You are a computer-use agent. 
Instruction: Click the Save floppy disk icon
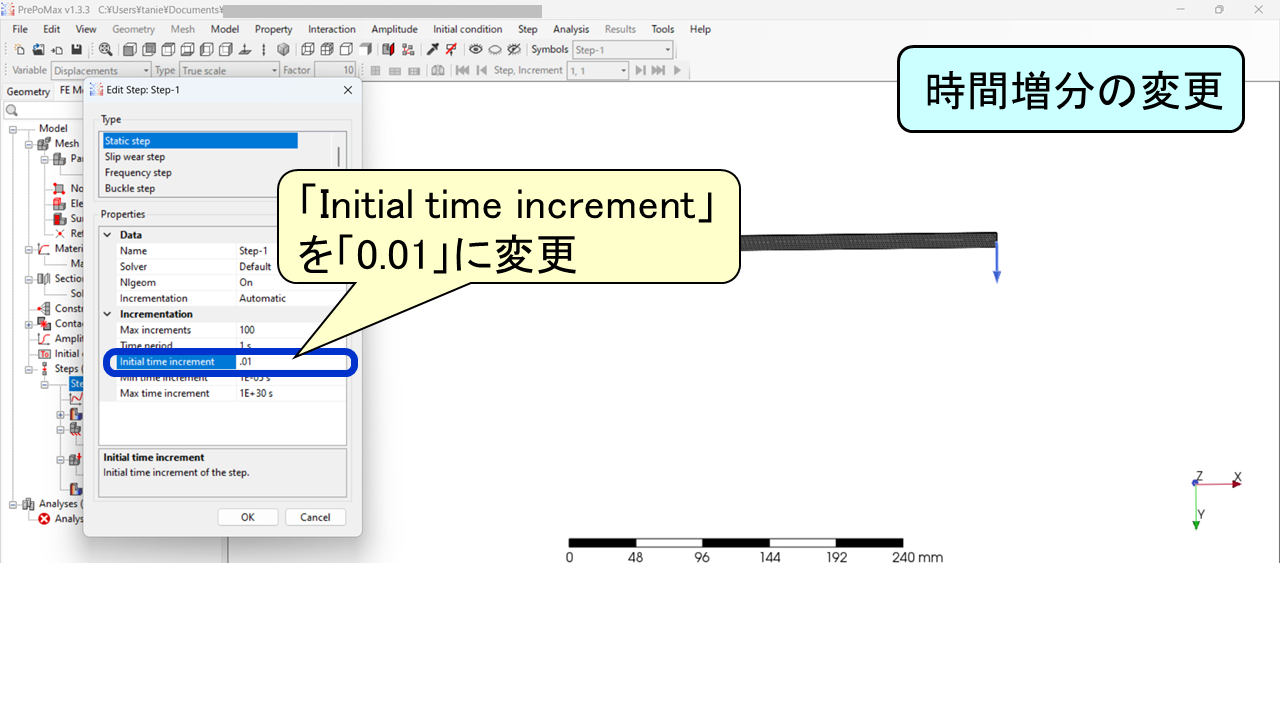click(x=76, y=49)
